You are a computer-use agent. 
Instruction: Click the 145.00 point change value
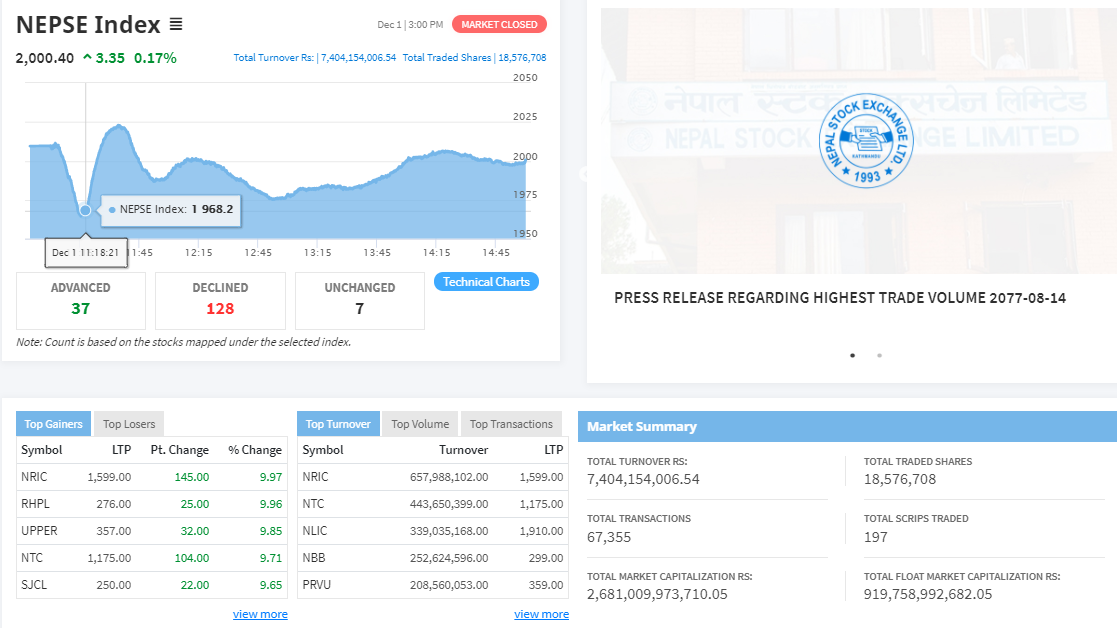click(x=192, y=477)
